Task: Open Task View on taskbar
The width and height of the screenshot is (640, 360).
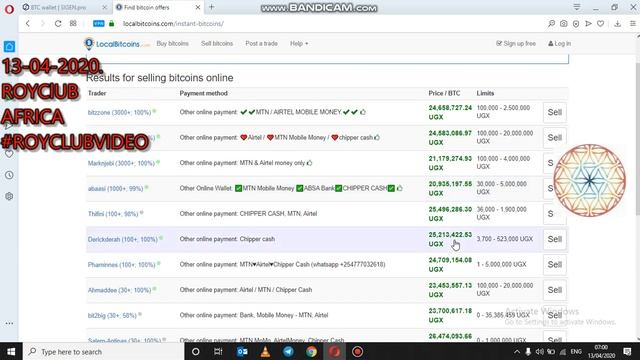Action: pos(218,351)
